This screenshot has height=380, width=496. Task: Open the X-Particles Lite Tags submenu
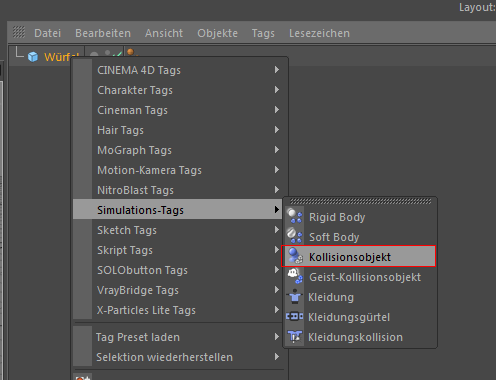click(x=178, y=310)
